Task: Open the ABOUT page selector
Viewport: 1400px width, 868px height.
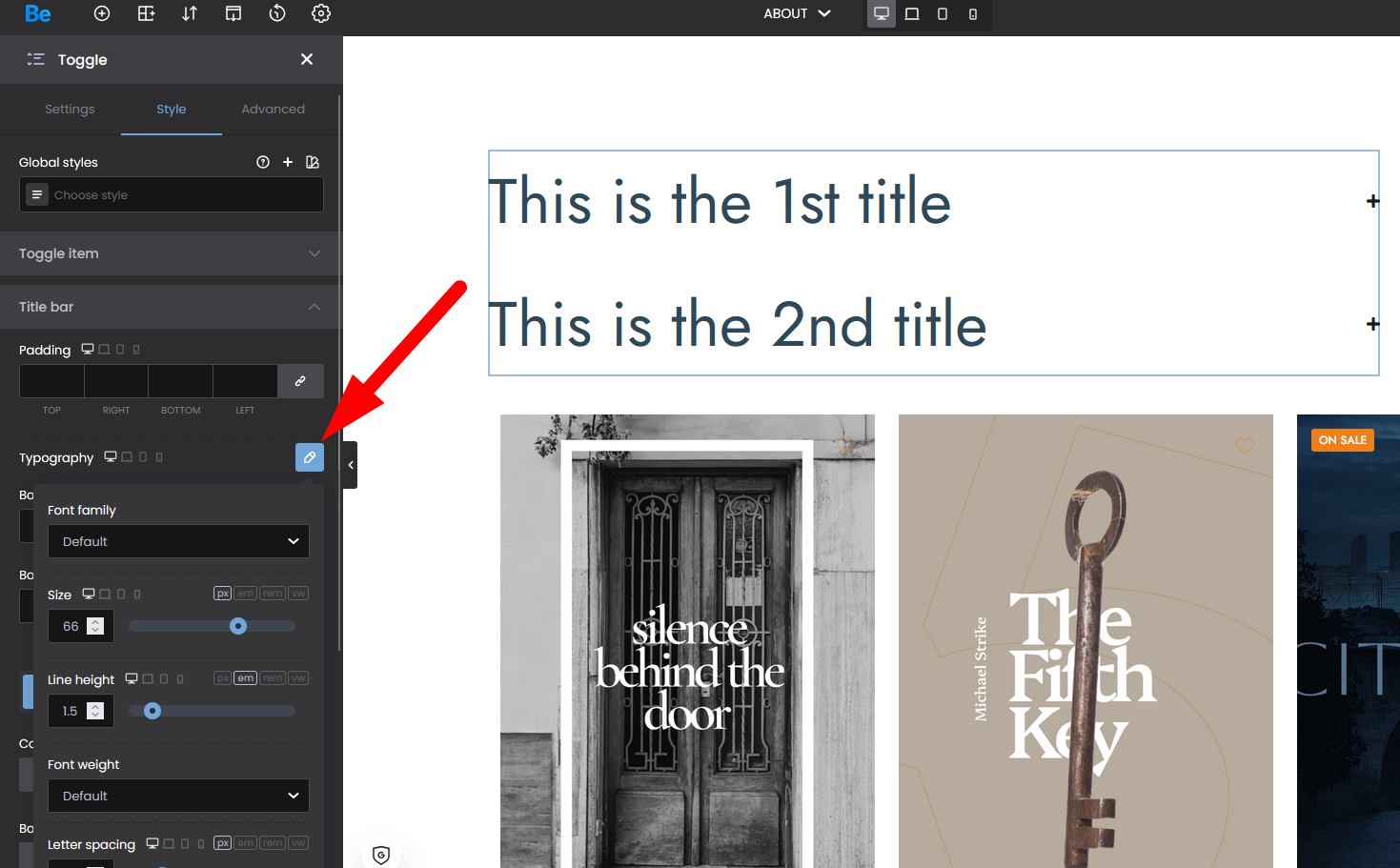Action: [797, 13]
